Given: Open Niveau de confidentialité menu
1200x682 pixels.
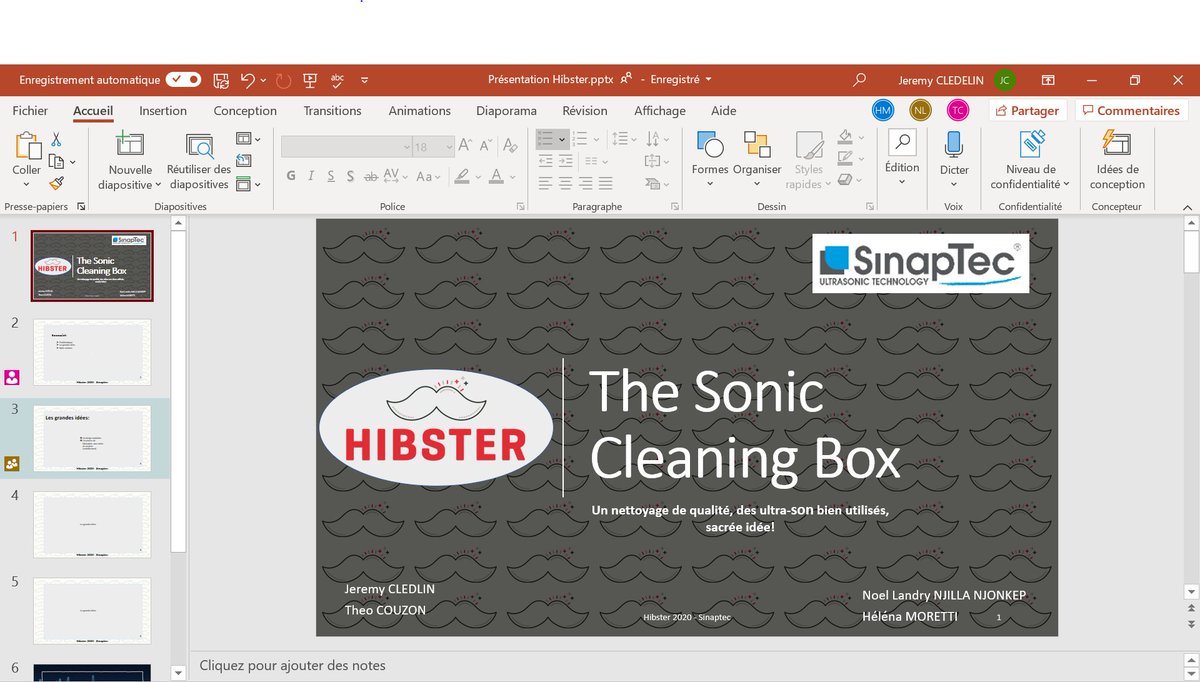Looking at the screenshot, I should [x=1030, y=161].
